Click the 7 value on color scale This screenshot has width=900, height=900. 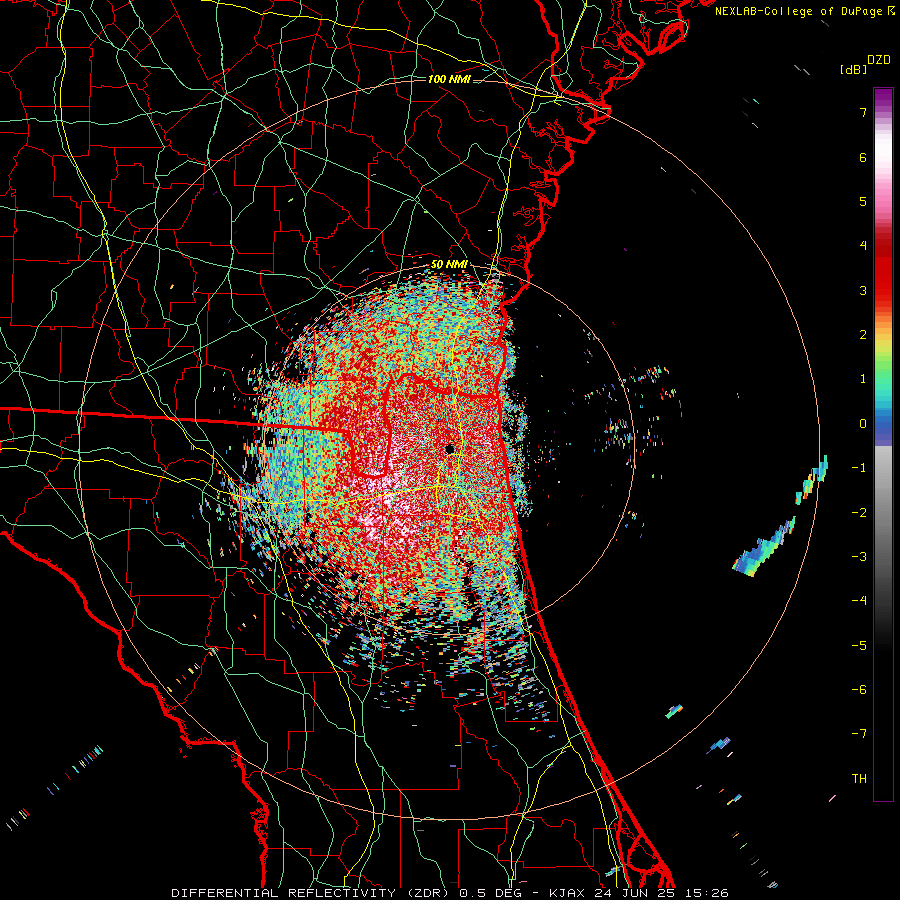click(863, 112)
